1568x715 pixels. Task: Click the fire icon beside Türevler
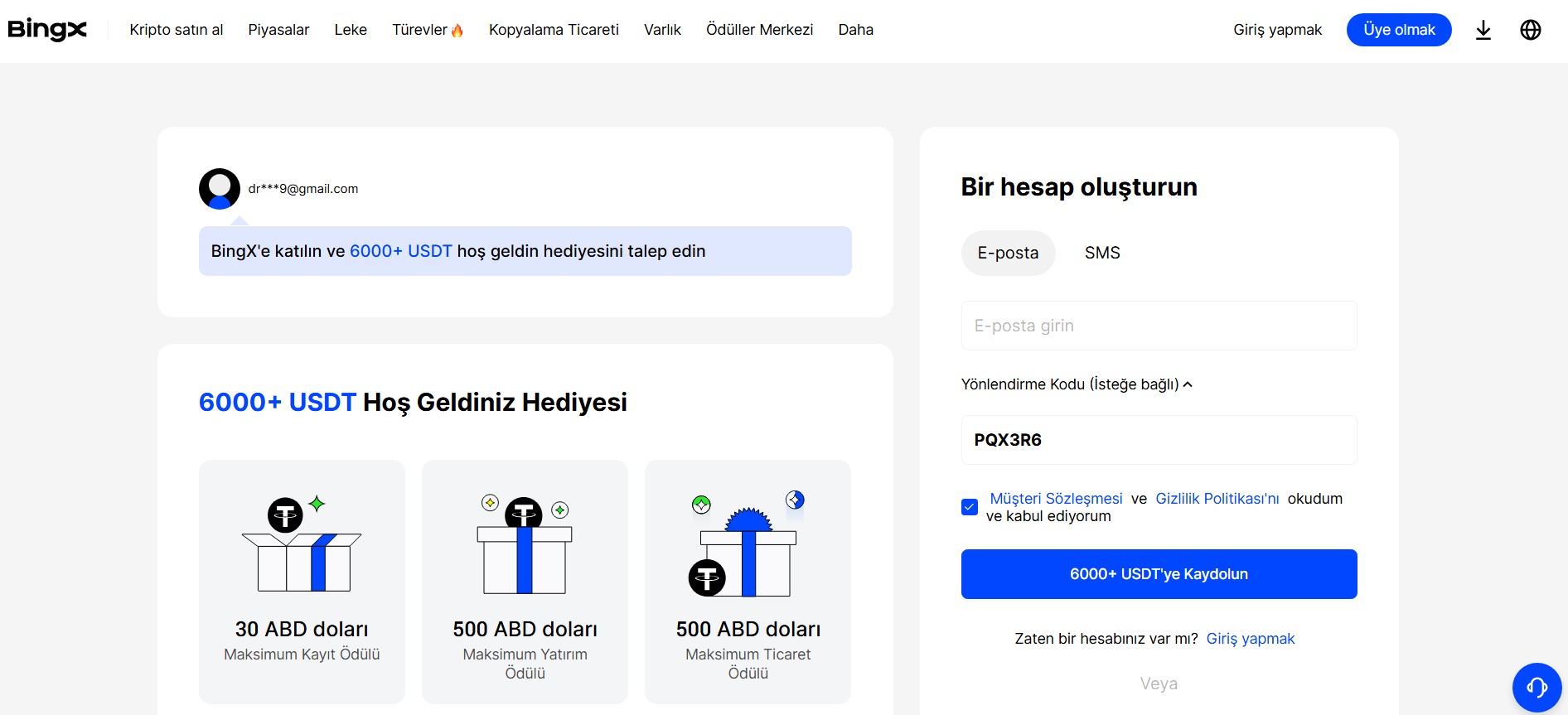pos(457,31)
